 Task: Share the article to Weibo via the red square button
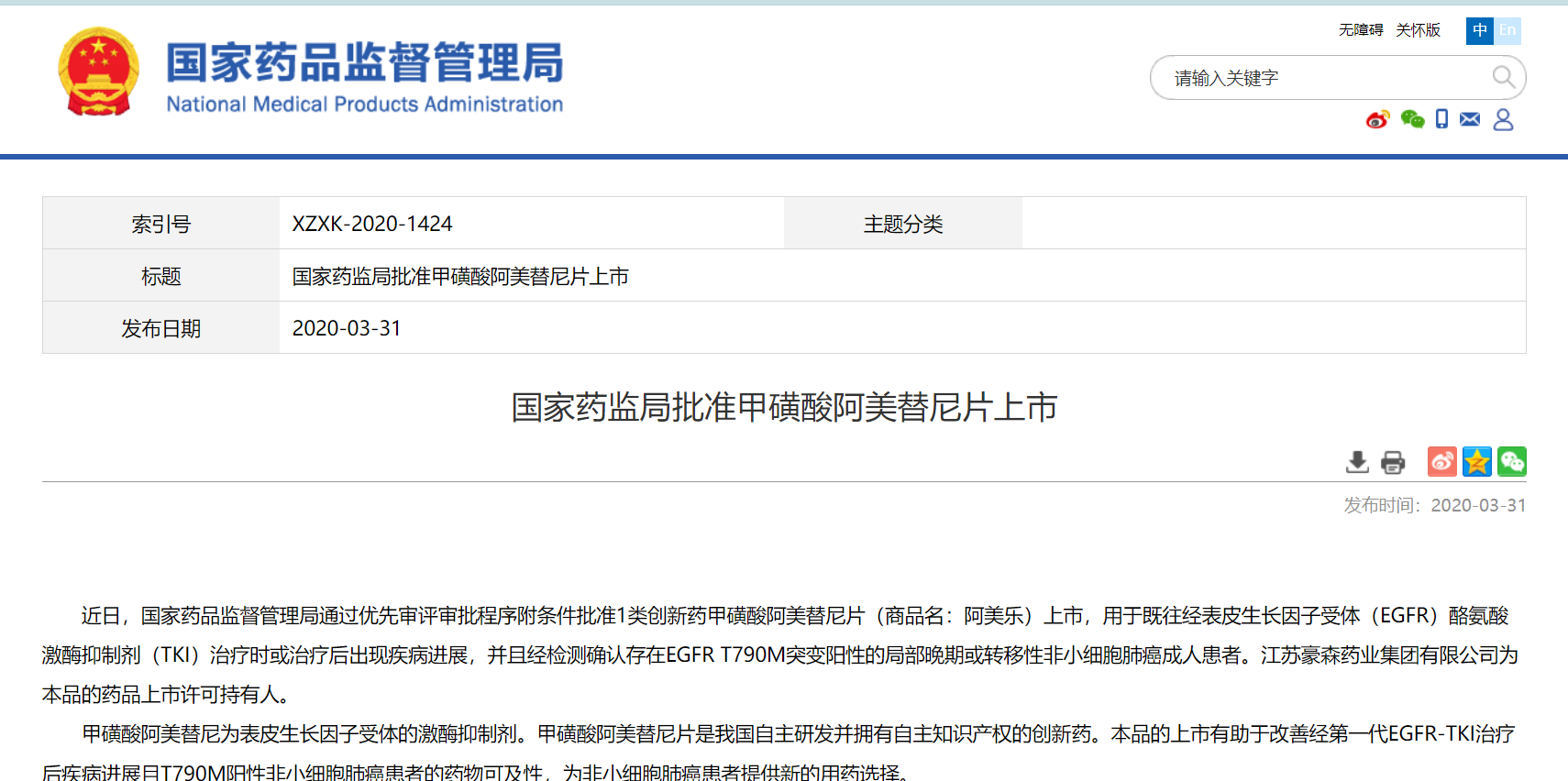[1441, 461]
